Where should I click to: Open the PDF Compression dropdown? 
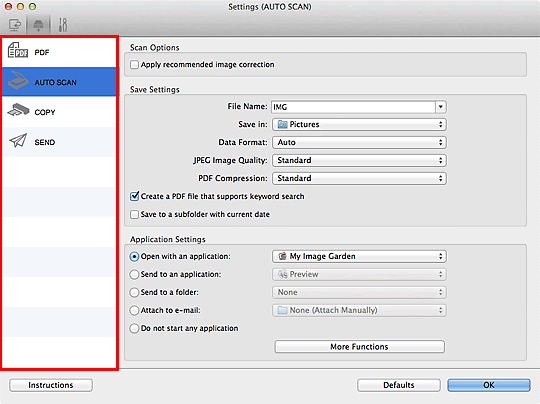point(359,178)
